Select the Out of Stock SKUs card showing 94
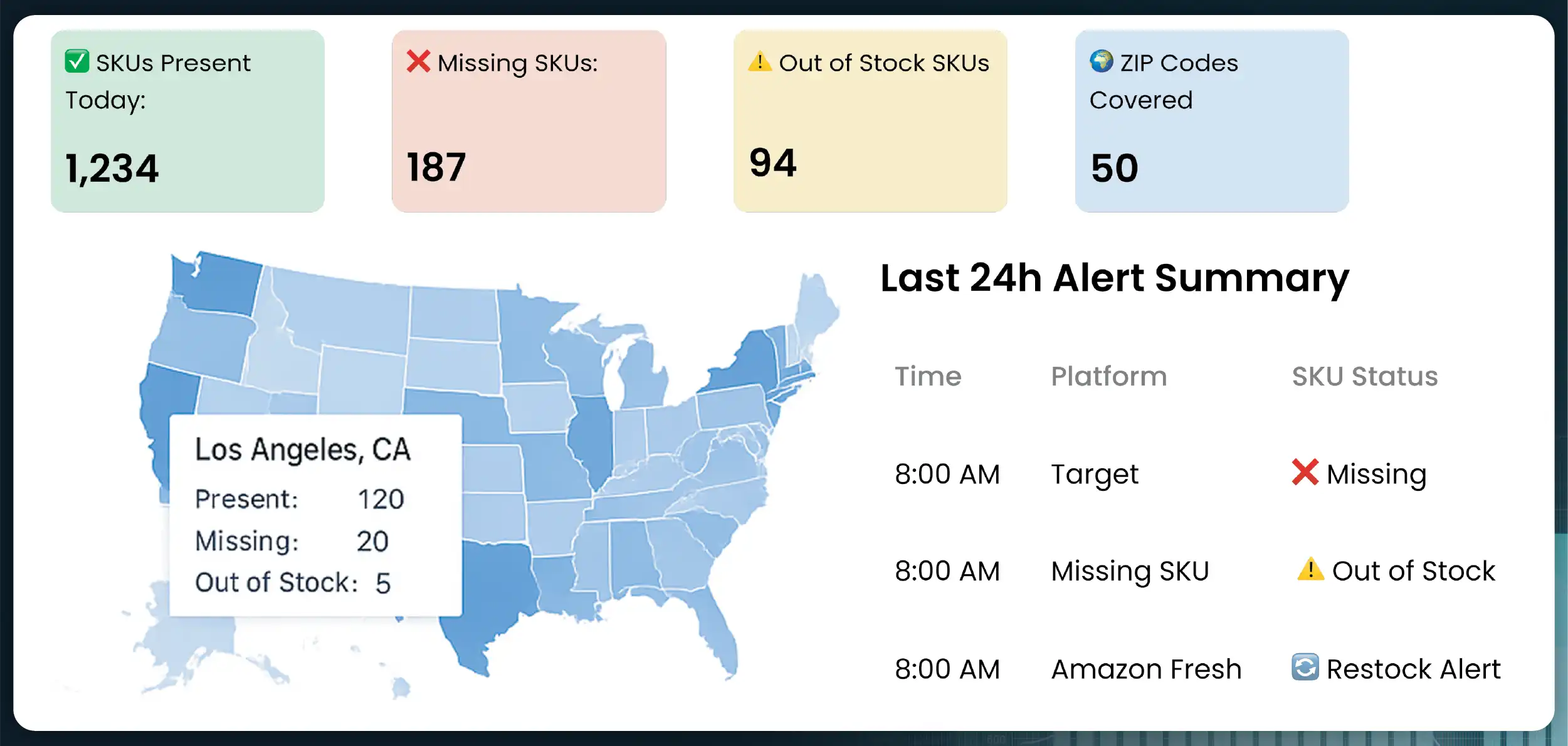The height and width of the screenshot is (746, 1568). click(x=870, y=121)
